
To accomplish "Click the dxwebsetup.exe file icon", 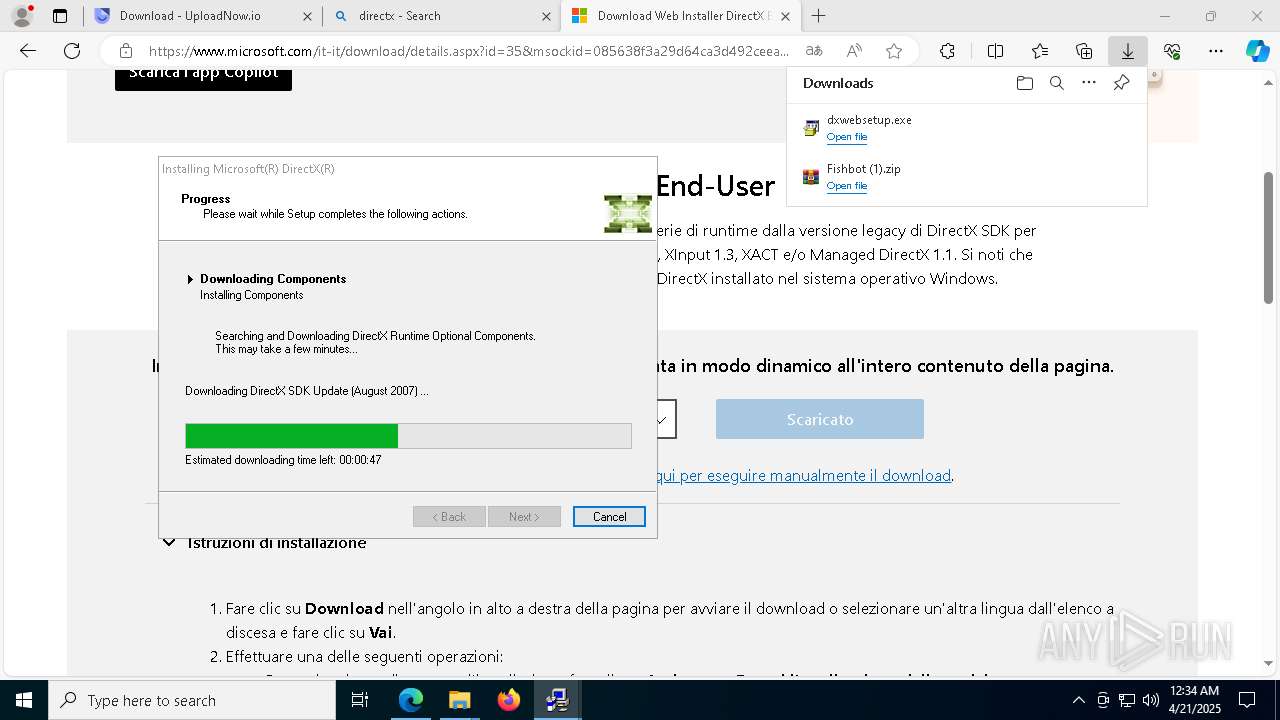I will click(811, 128).
